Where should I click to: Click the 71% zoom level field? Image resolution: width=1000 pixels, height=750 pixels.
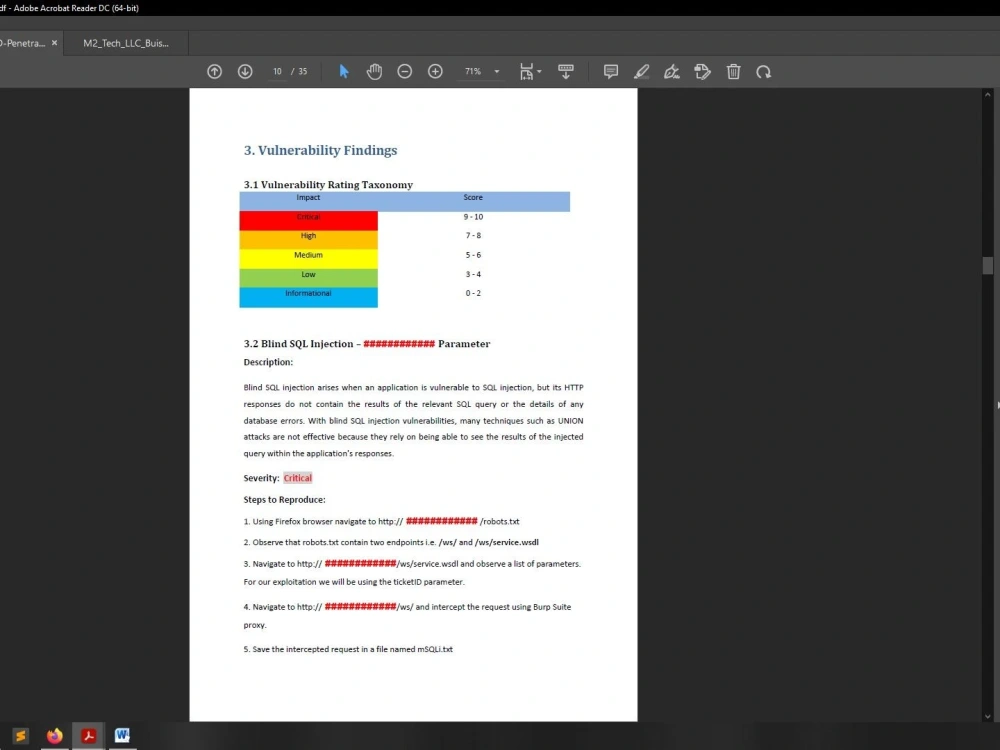(473, 71)
